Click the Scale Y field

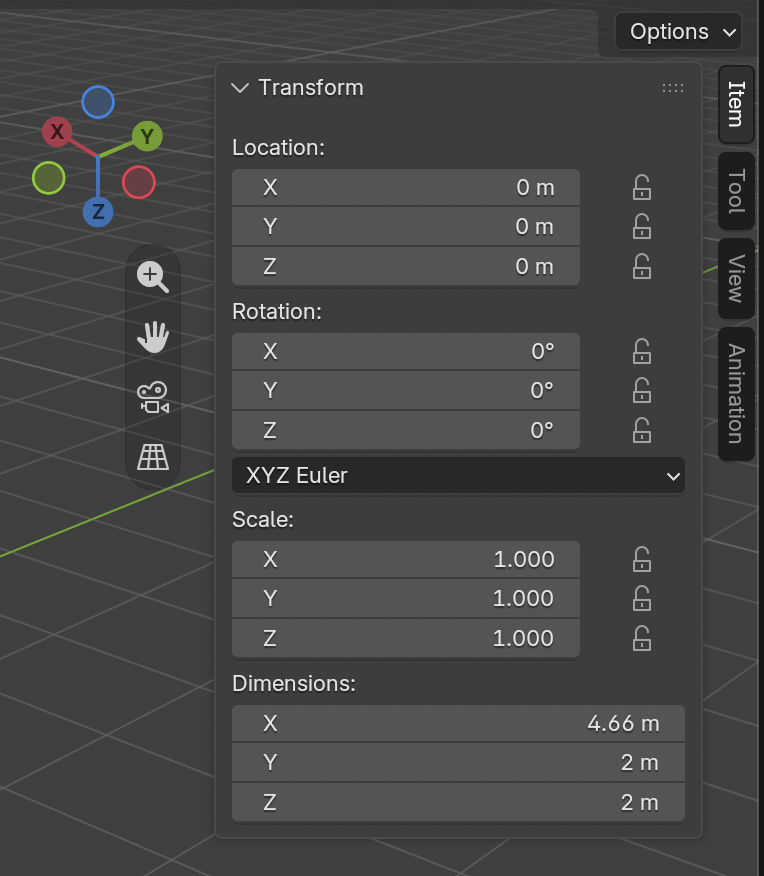[x=405, y=598]
